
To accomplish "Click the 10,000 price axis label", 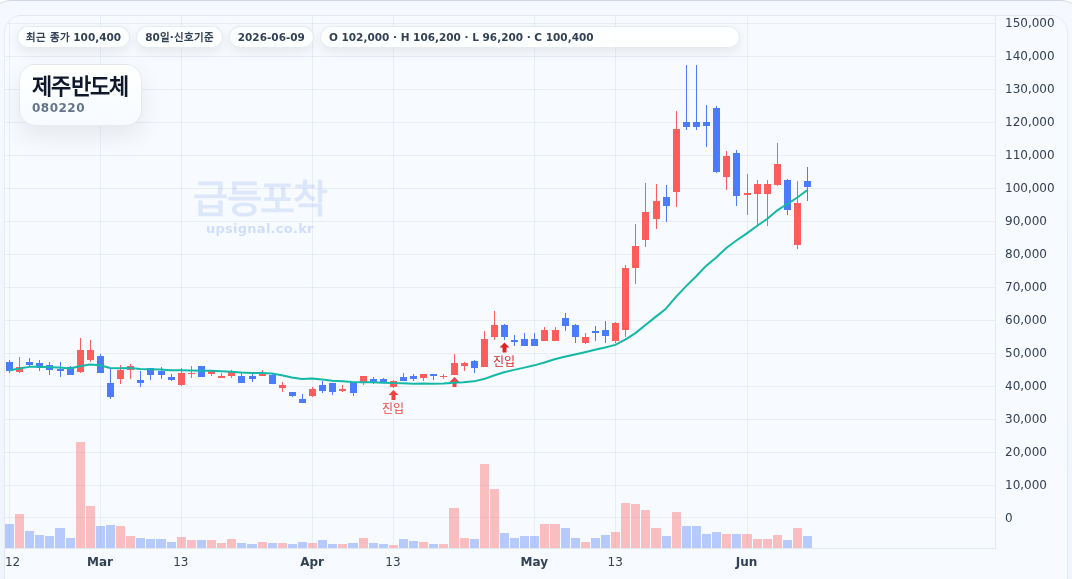I will pyautogui.click(x=1026, y=485).
